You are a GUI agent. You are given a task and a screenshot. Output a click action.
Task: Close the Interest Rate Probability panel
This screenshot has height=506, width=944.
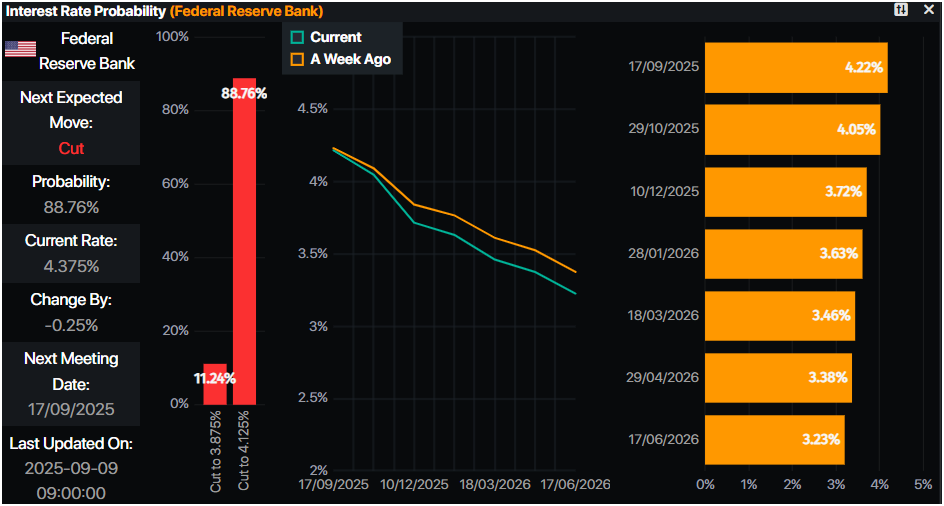(x=928, y=9)
